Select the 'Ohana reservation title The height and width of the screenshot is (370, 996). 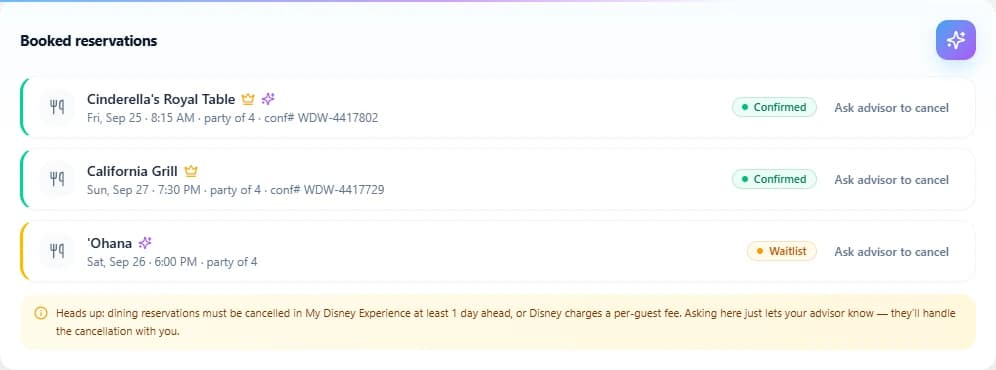coord(109,243)
